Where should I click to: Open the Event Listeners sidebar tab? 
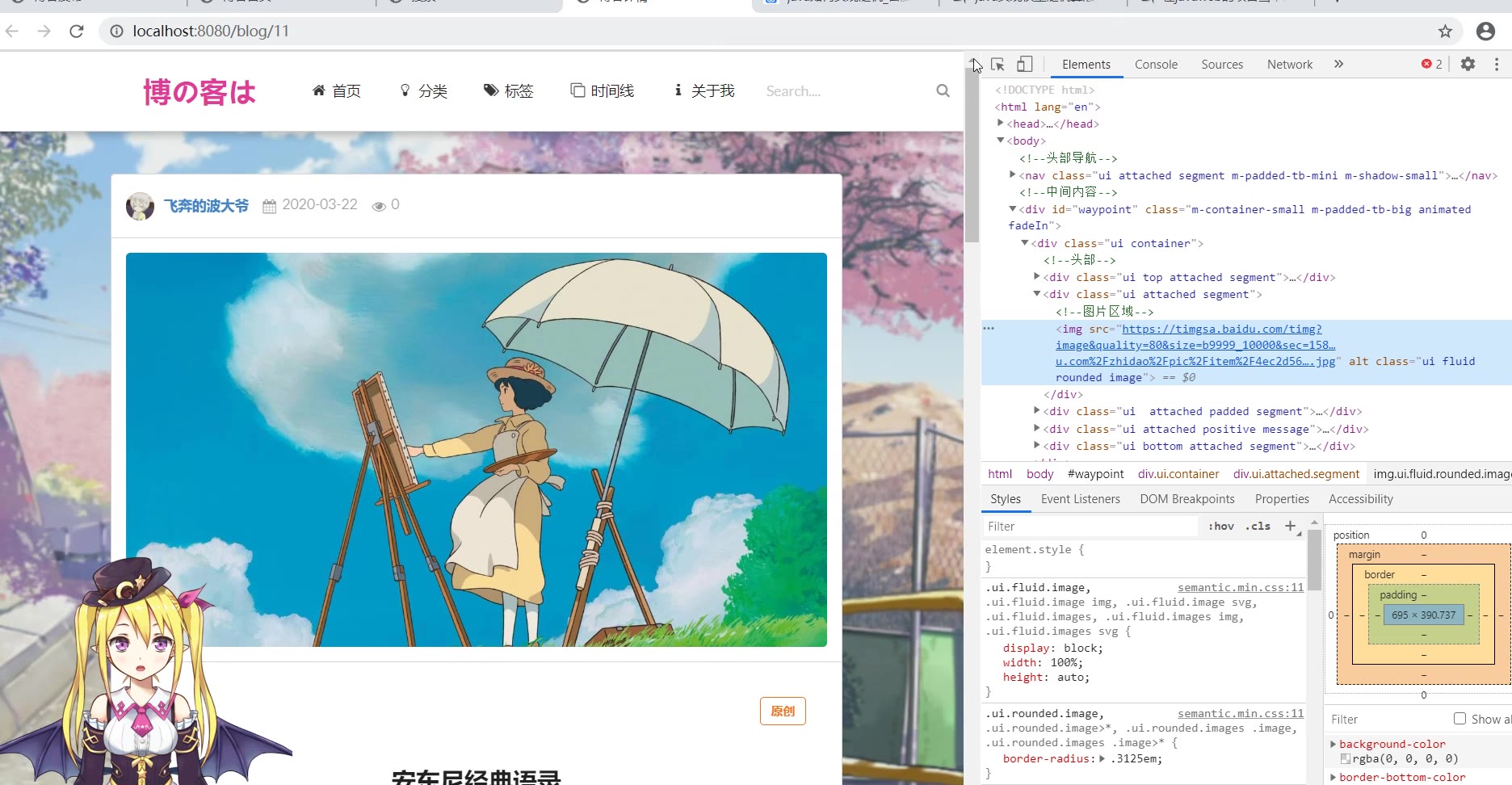click(x=1080, y=499)
